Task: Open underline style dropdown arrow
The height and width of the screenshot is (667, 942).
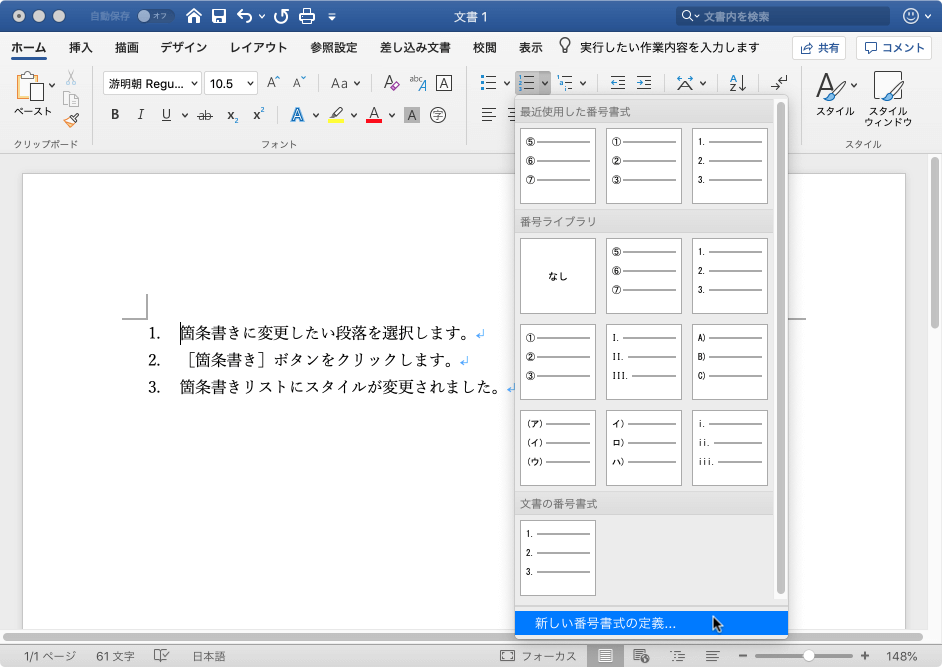Action: click(184, 115)
